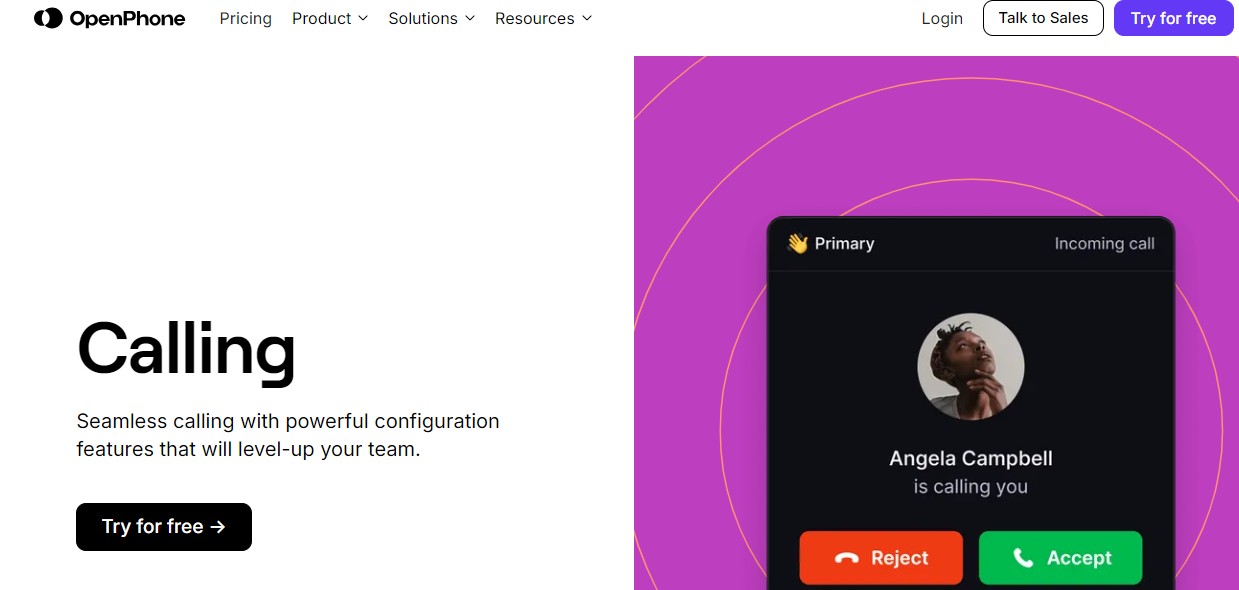Click the Angela Campbell caller name
The width and height of the screenshot is (1239, 590).
970,458
